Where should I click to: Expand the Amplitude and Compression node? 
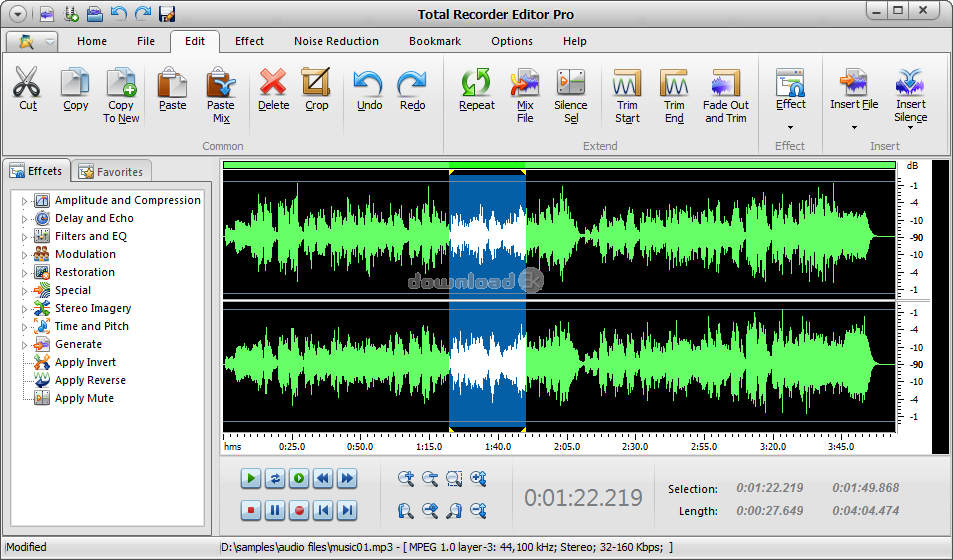pyautogui.click(x=24, y=201)
